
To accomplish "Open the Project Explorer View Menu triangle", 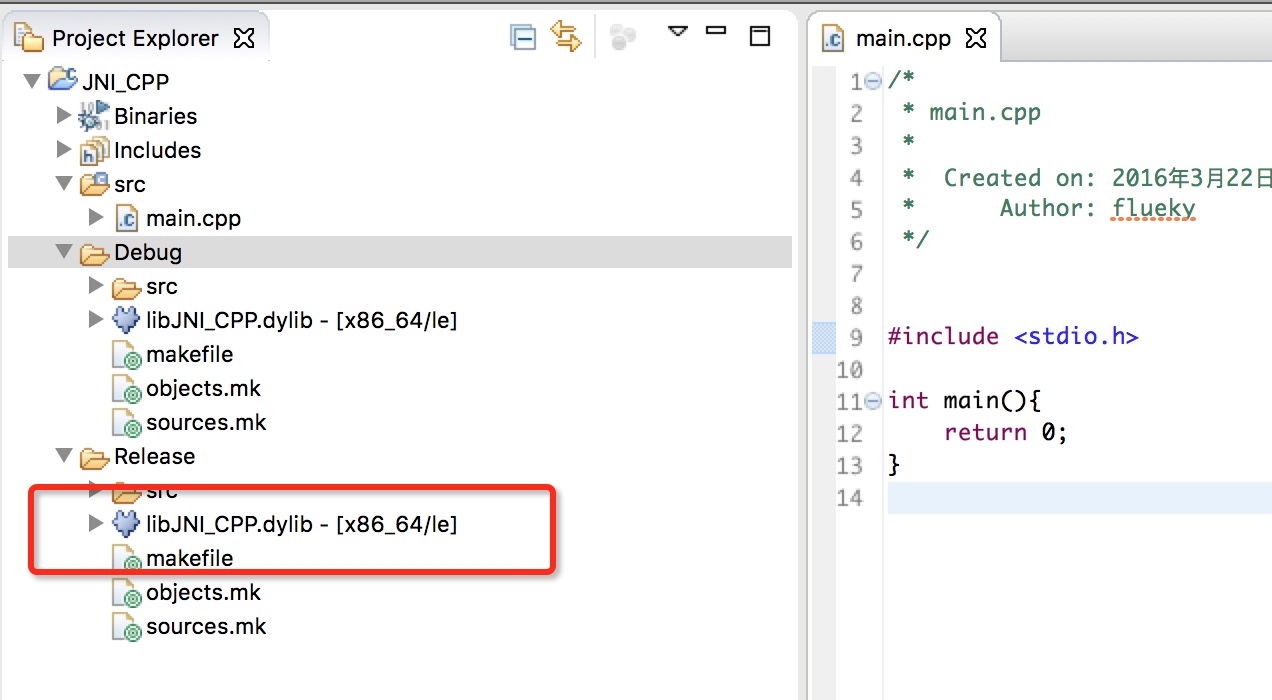I will [x=678, y=32].
